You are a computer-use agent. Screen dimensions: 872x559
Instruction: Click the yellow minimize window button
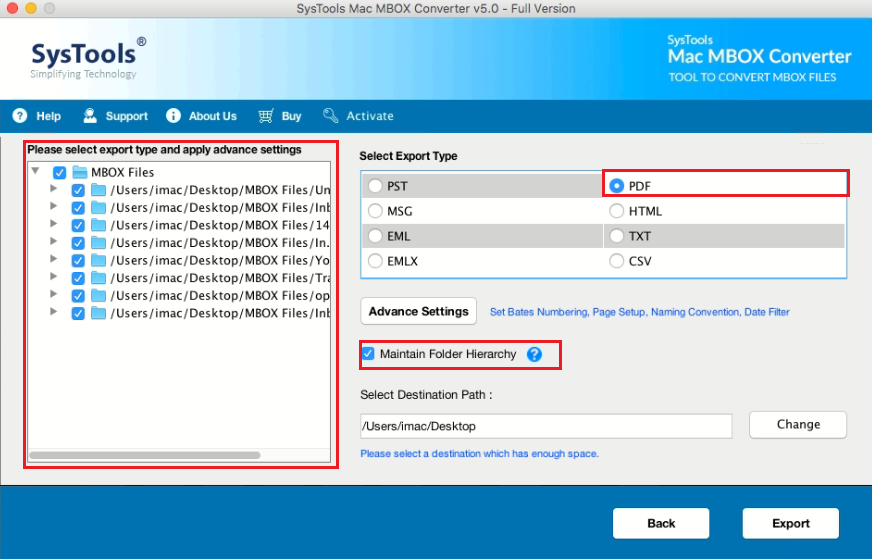[x=31, y=8]
